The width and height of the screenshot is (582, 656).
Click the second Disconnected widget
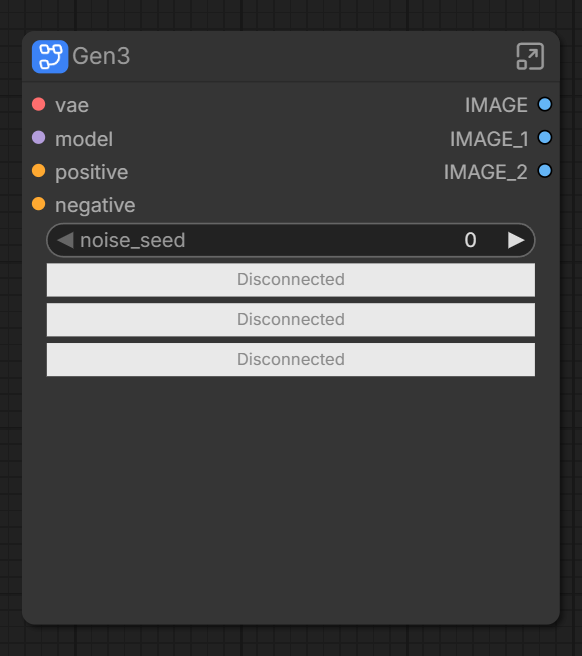pyautogui.click(x=291, y=320)
